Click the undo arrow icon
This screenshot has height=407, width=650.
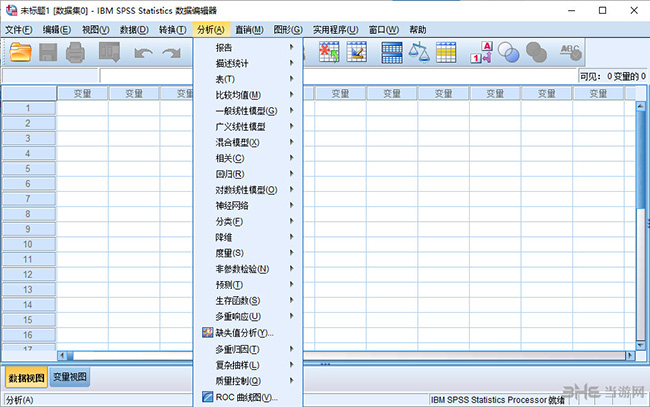pyautogui.click(x=143, y=53)
